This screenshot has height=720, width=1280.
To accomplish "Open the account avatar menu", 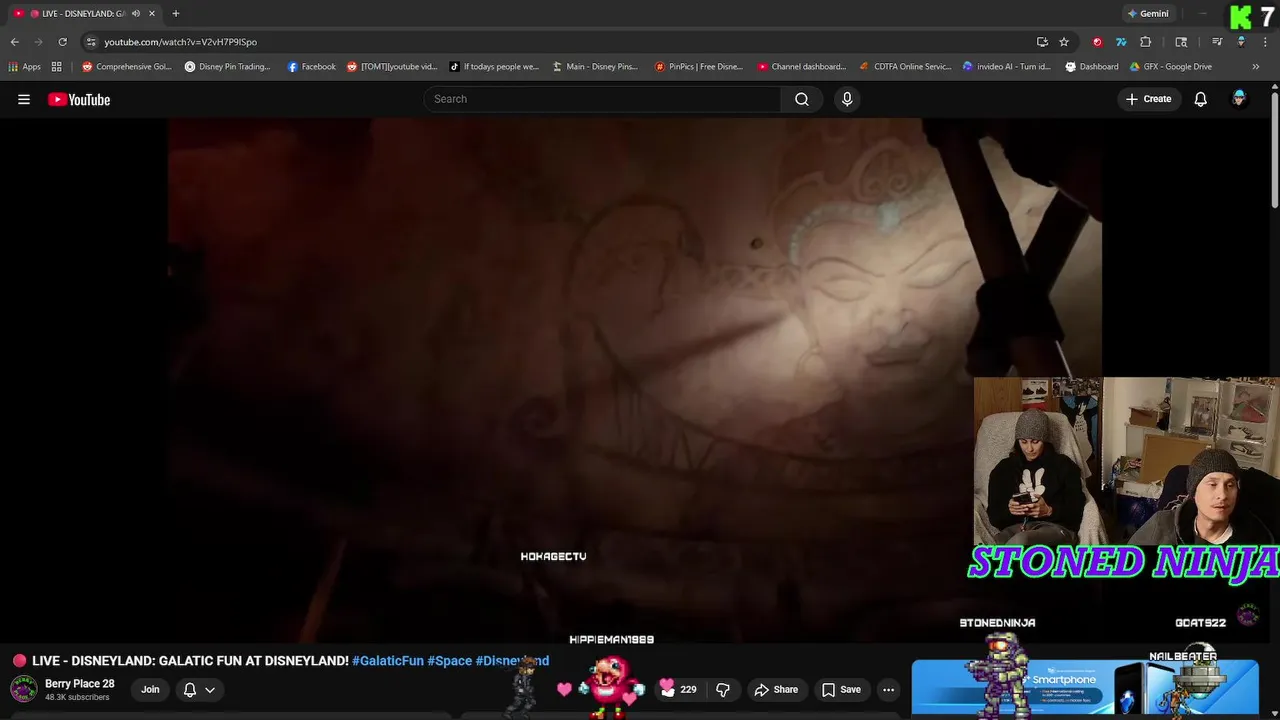I will pos(1239,99).
